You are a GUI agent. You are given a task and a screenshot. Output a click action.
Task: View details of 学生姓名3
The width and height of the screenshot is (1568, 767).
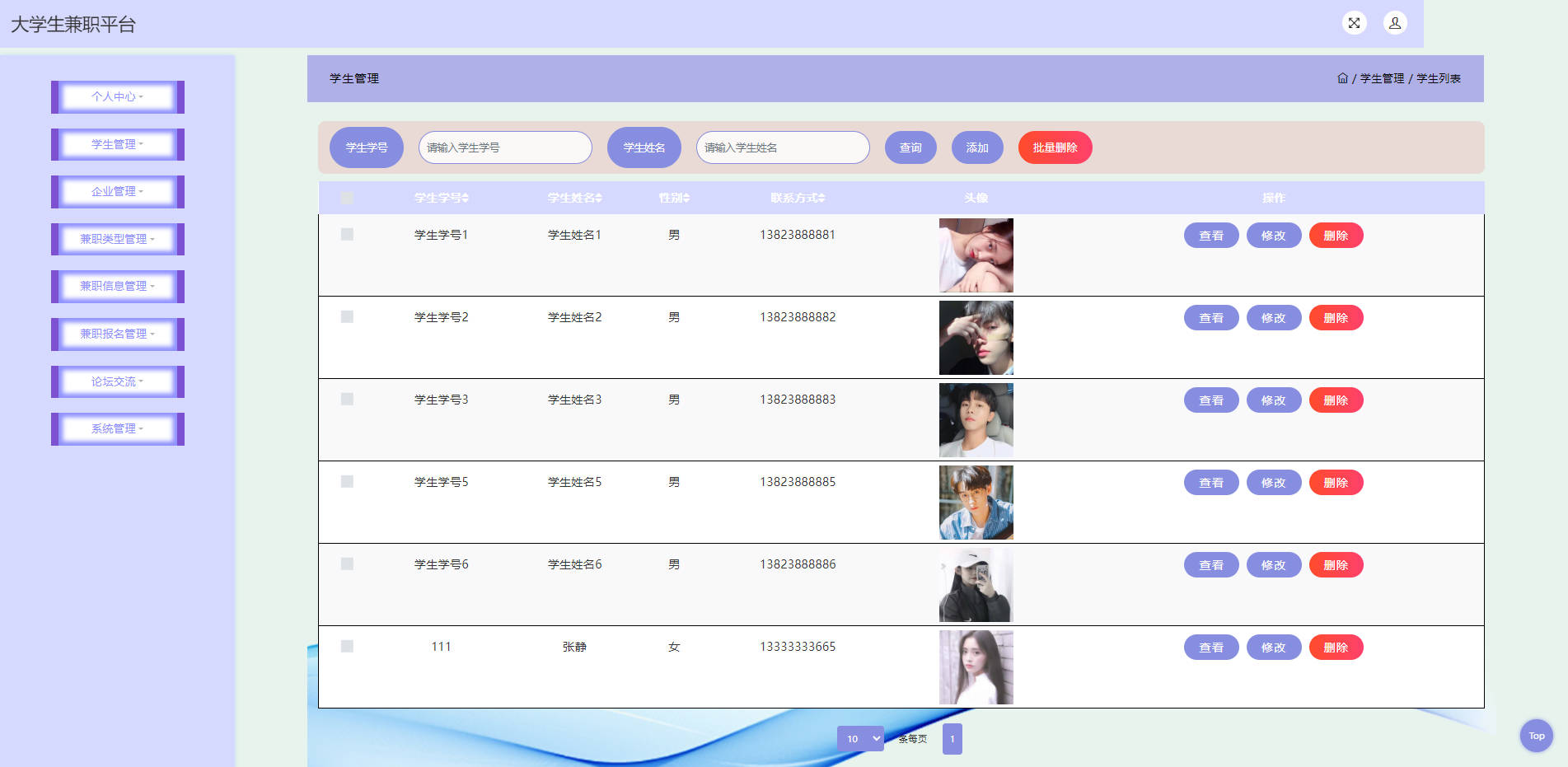click(x=1211, y=400)
